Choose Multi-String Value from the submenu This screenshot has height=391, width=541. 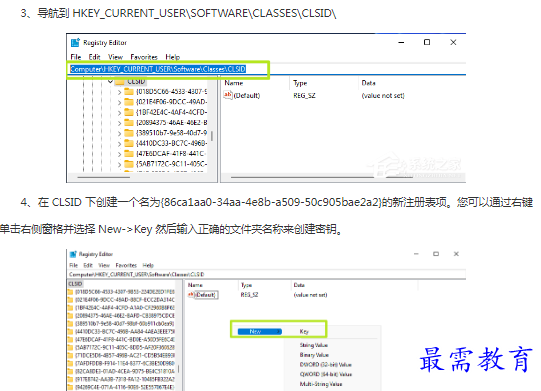[x=321, y=384]
